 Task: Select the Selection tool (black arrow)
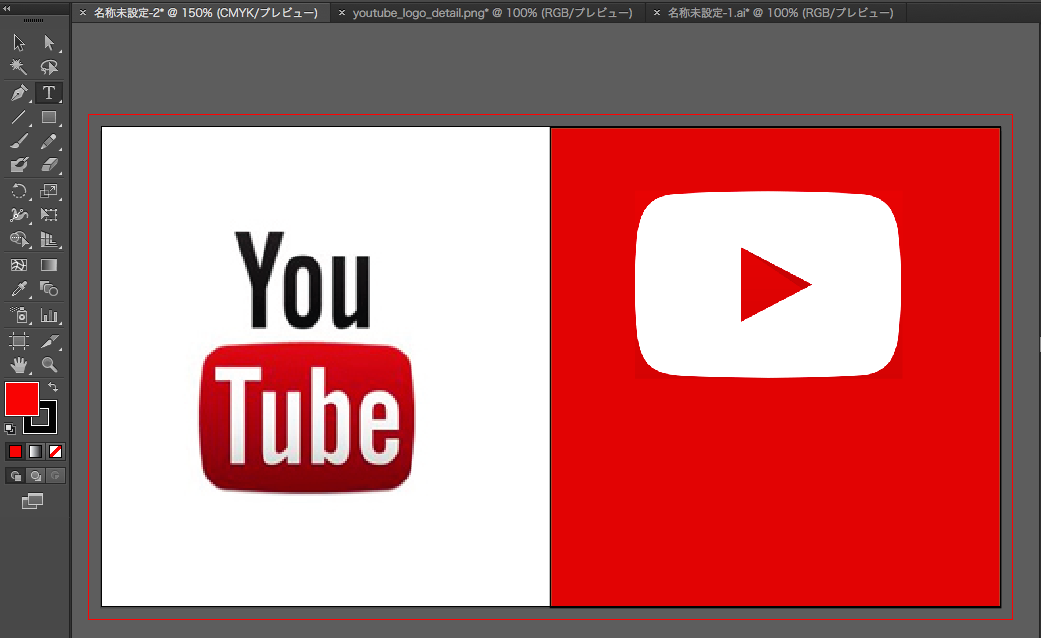click(19, 43)
